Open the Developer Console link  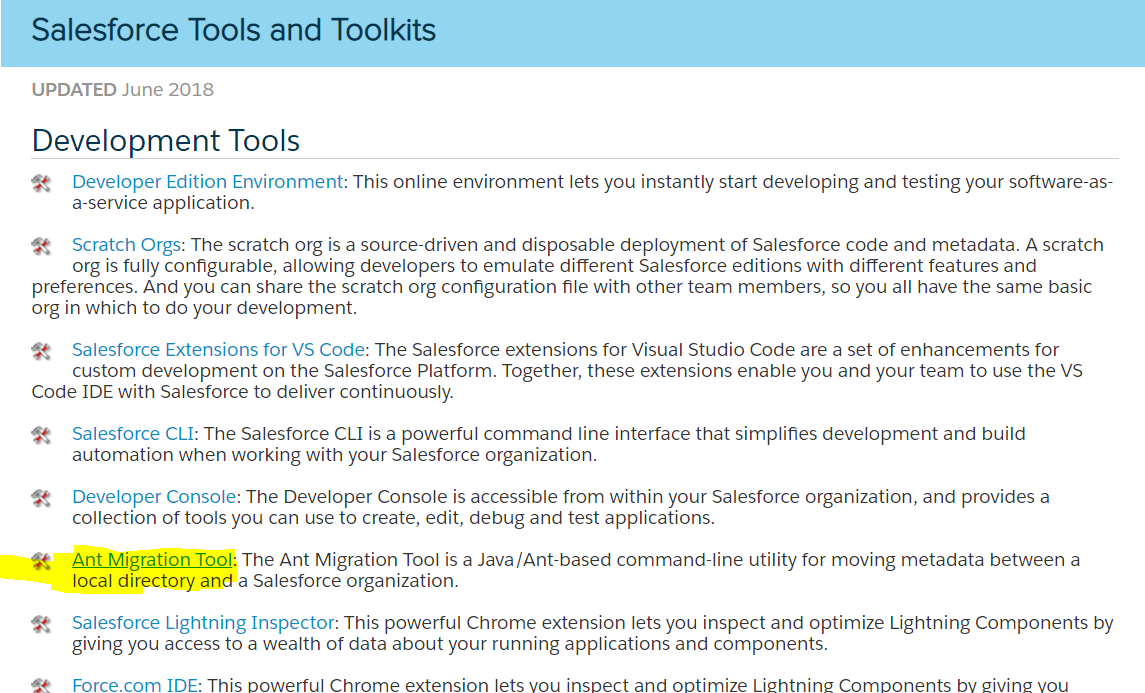pos(154,497)
